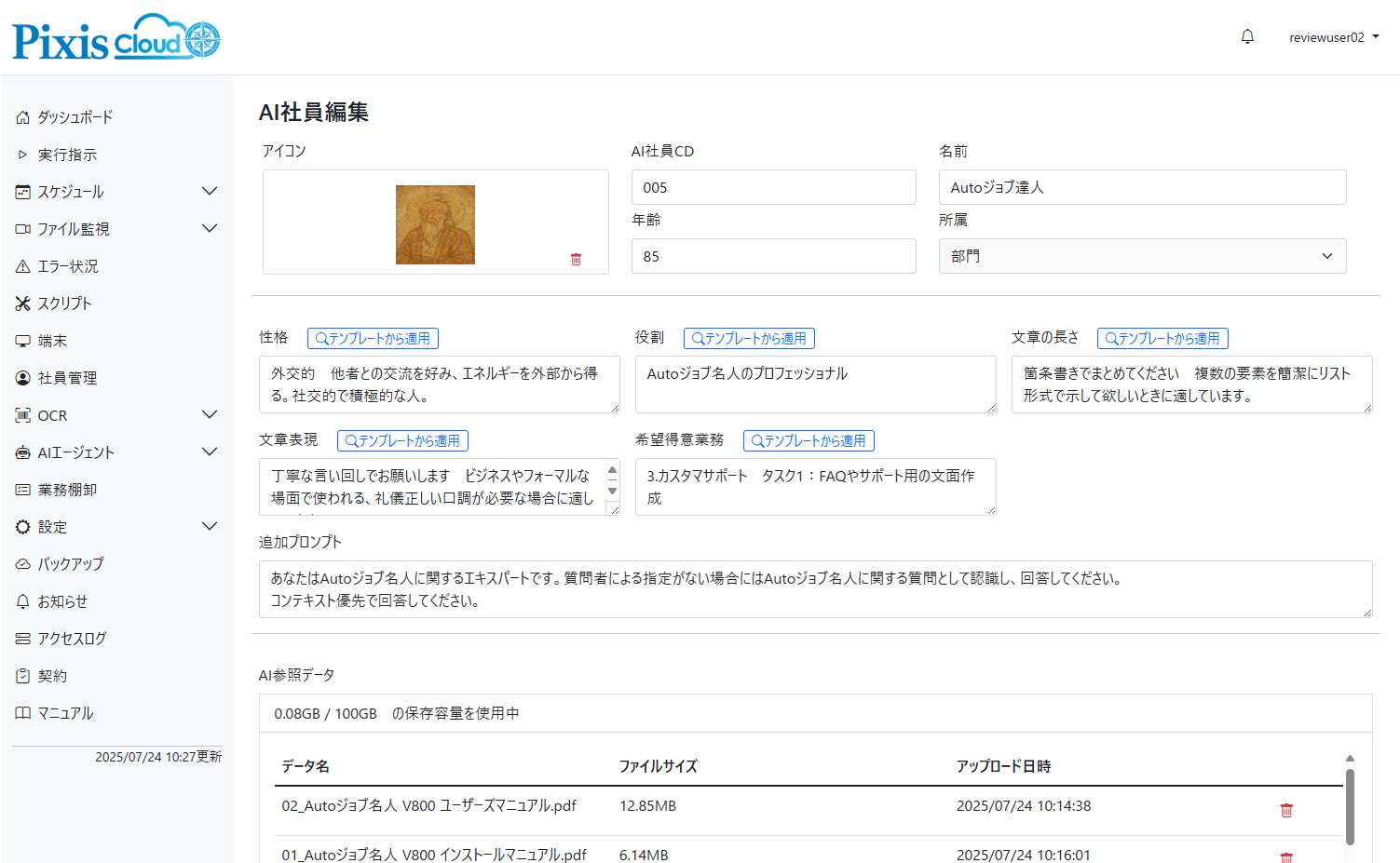This screenshot has height=863, width=1400.
Task: Delete the AI employee icon image
Action: click(x=576, y=260)
